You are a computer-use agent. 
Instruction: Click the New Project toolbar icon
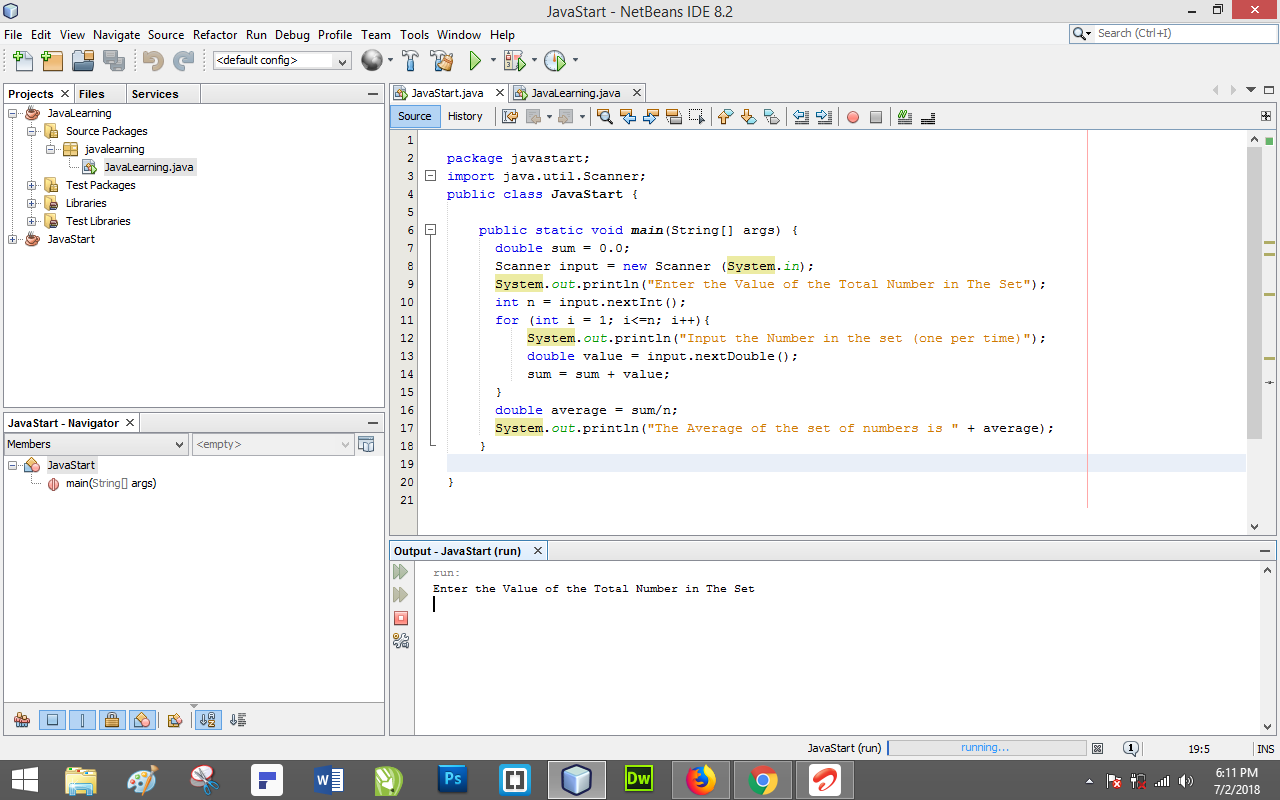52,61
